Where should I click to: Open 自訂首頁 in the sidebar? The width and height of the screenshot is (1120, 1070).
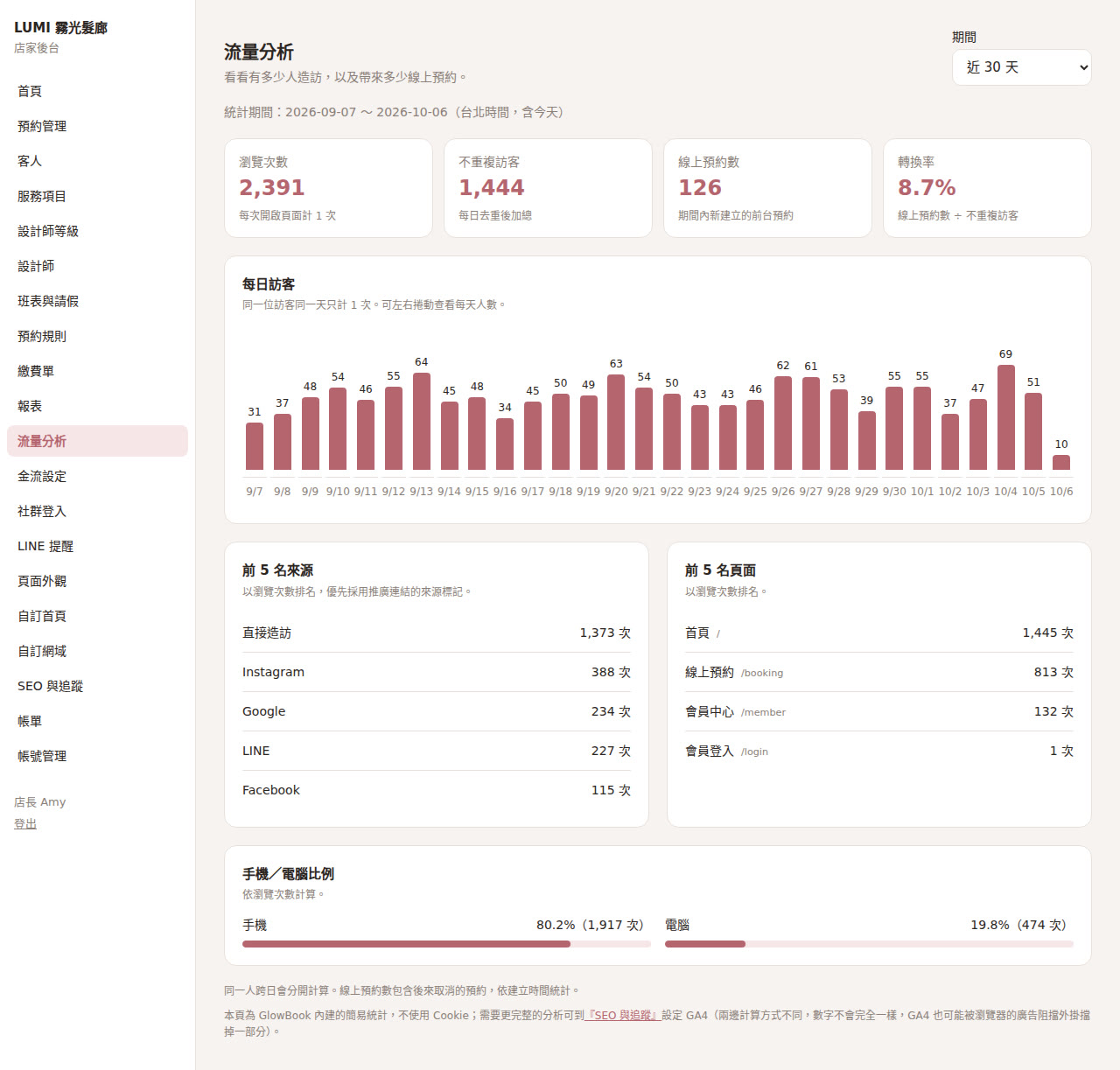(x=97, y=616)
